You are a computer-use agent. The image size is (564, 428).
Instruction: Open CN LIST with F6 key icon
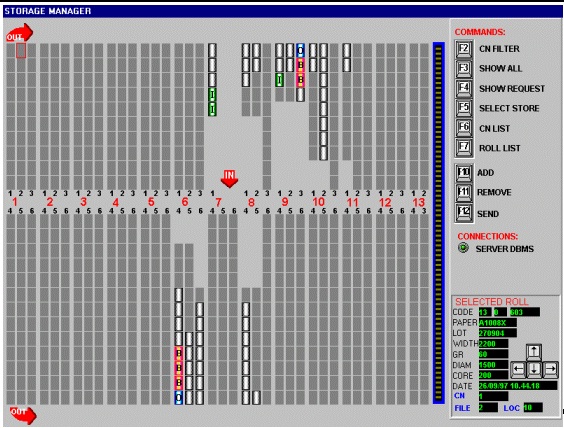[464, 128]
